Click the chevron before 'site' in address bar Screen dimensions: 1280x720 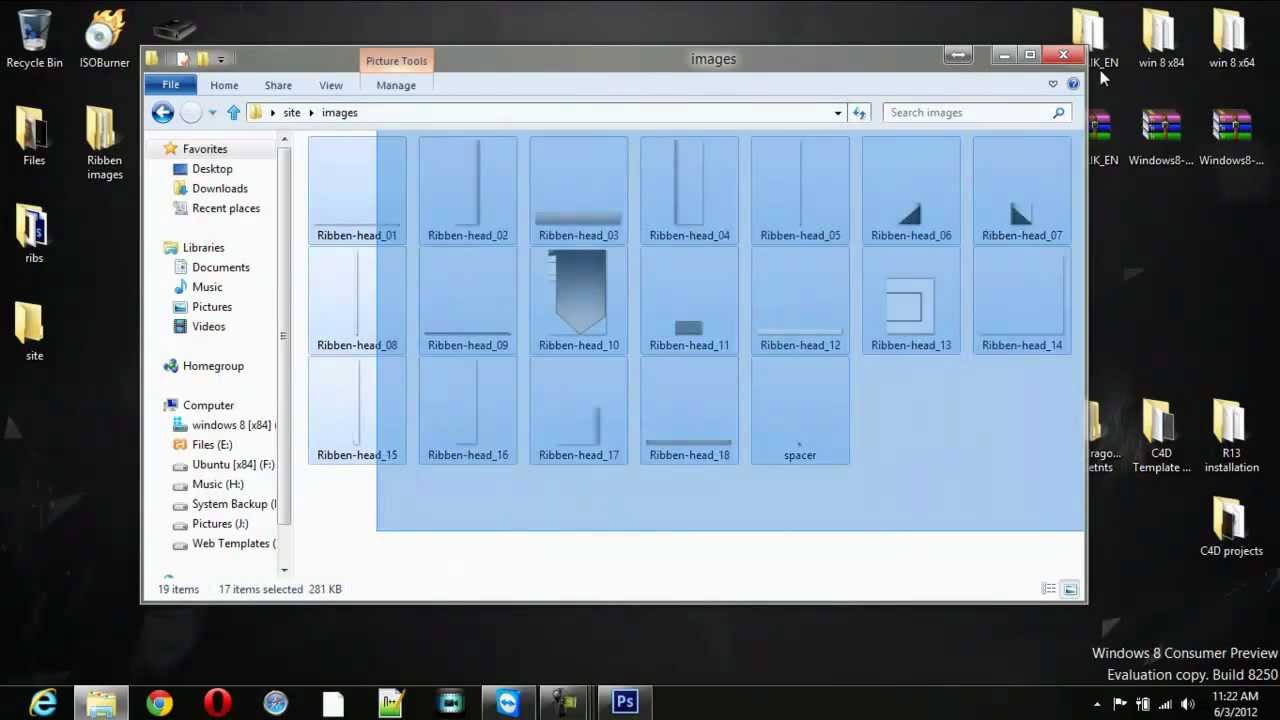click(x=272, y=113)
